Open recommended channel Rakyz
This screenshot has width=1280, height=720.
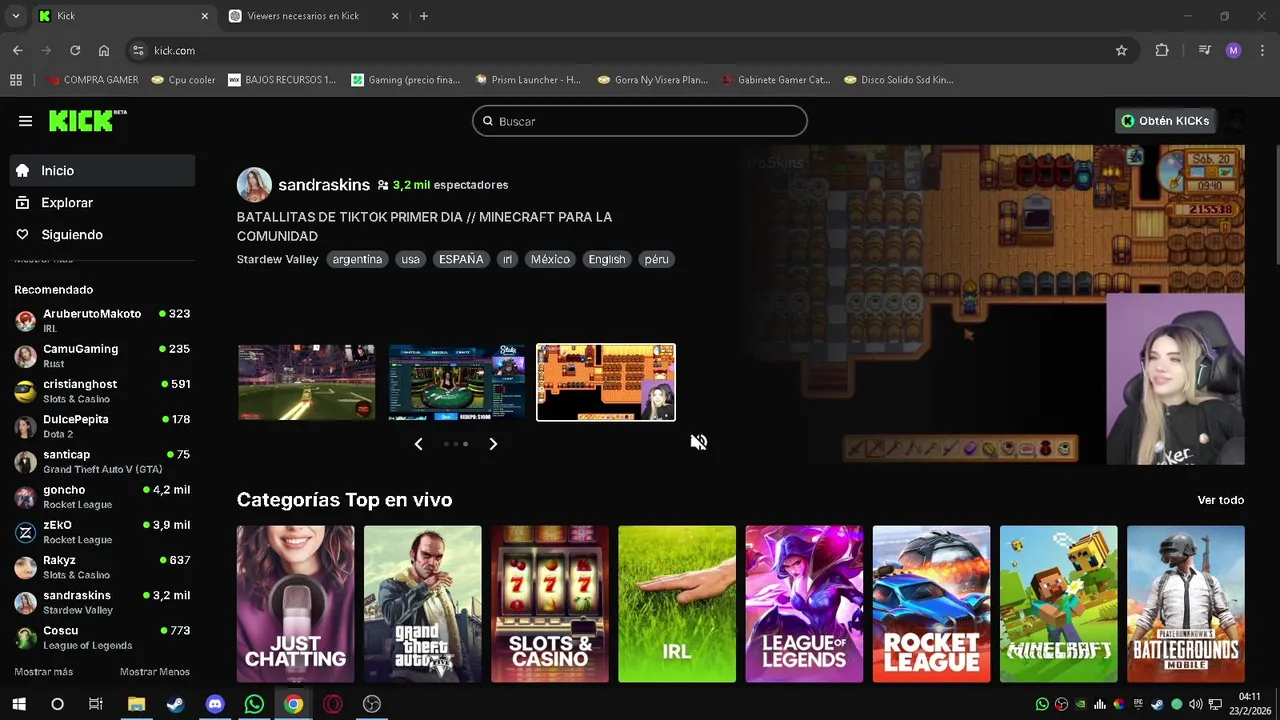coord(102,567)
